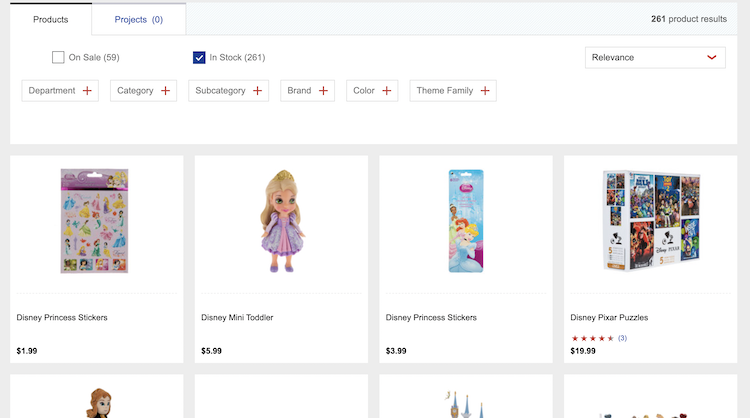Viewport: 750px width, 418px height.
Task: Expand the Department filter
Action: point(60,90)
